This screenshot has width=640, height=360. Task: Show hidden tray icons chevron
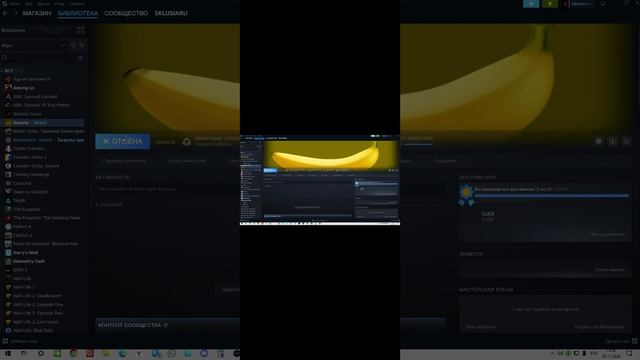(552, 353)
